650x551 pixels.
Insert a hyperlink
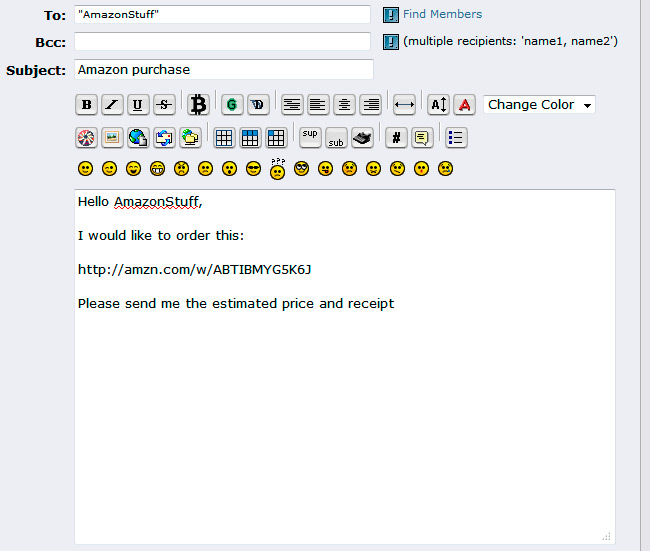(138, 138)
